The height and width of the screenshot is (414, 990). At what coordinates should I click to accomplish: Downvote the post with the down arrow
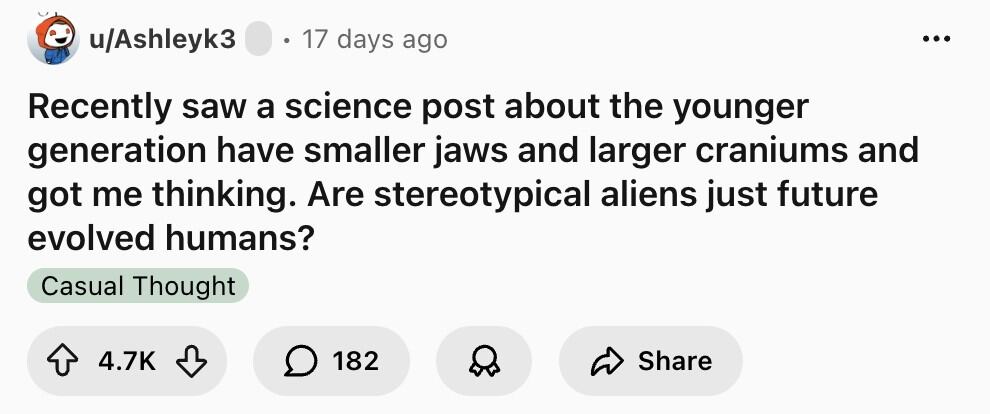click(189, 361)
